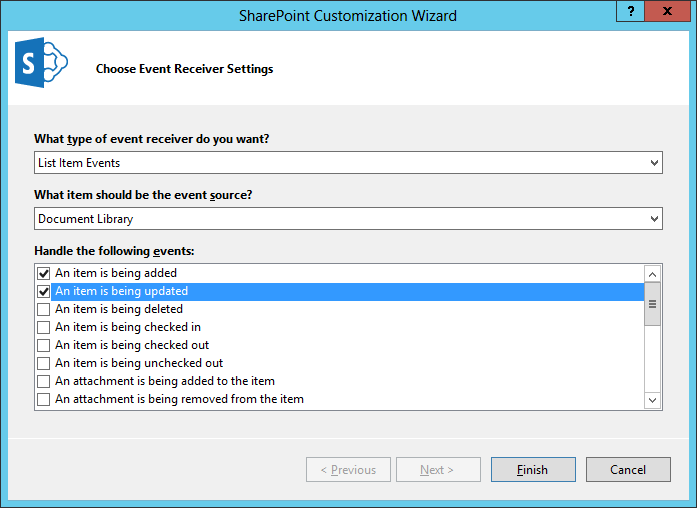Check 'An item is being deleted'

point(43,309)
